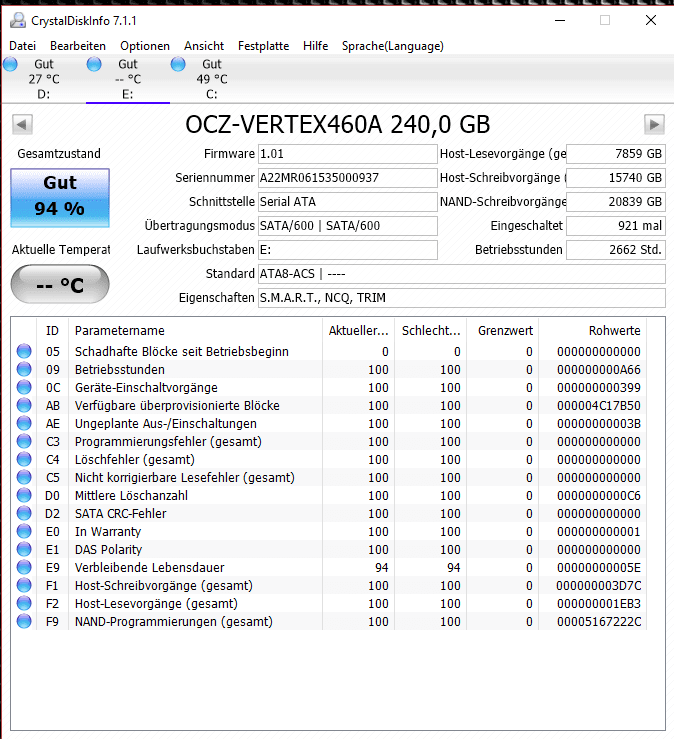Click the CrystalDiskInfo app icon in title bar
The width and height of the screenshot is (674, 739).
pos(18,20)
